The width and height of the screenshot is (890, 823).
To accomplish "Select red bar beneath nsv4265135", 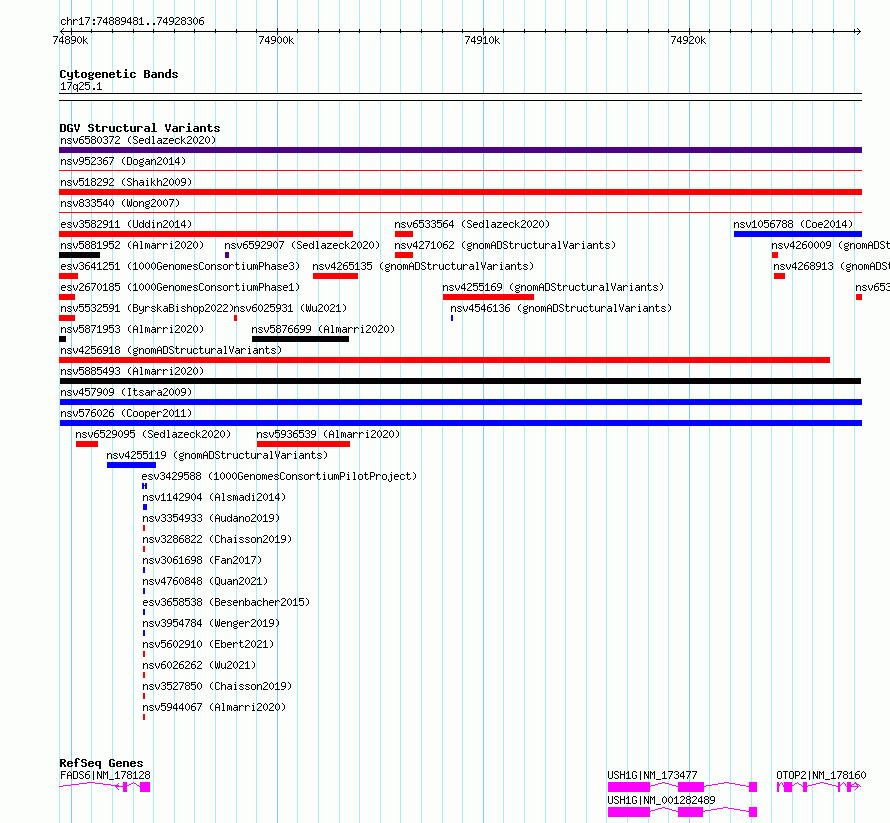I will [x=335, y=276].
